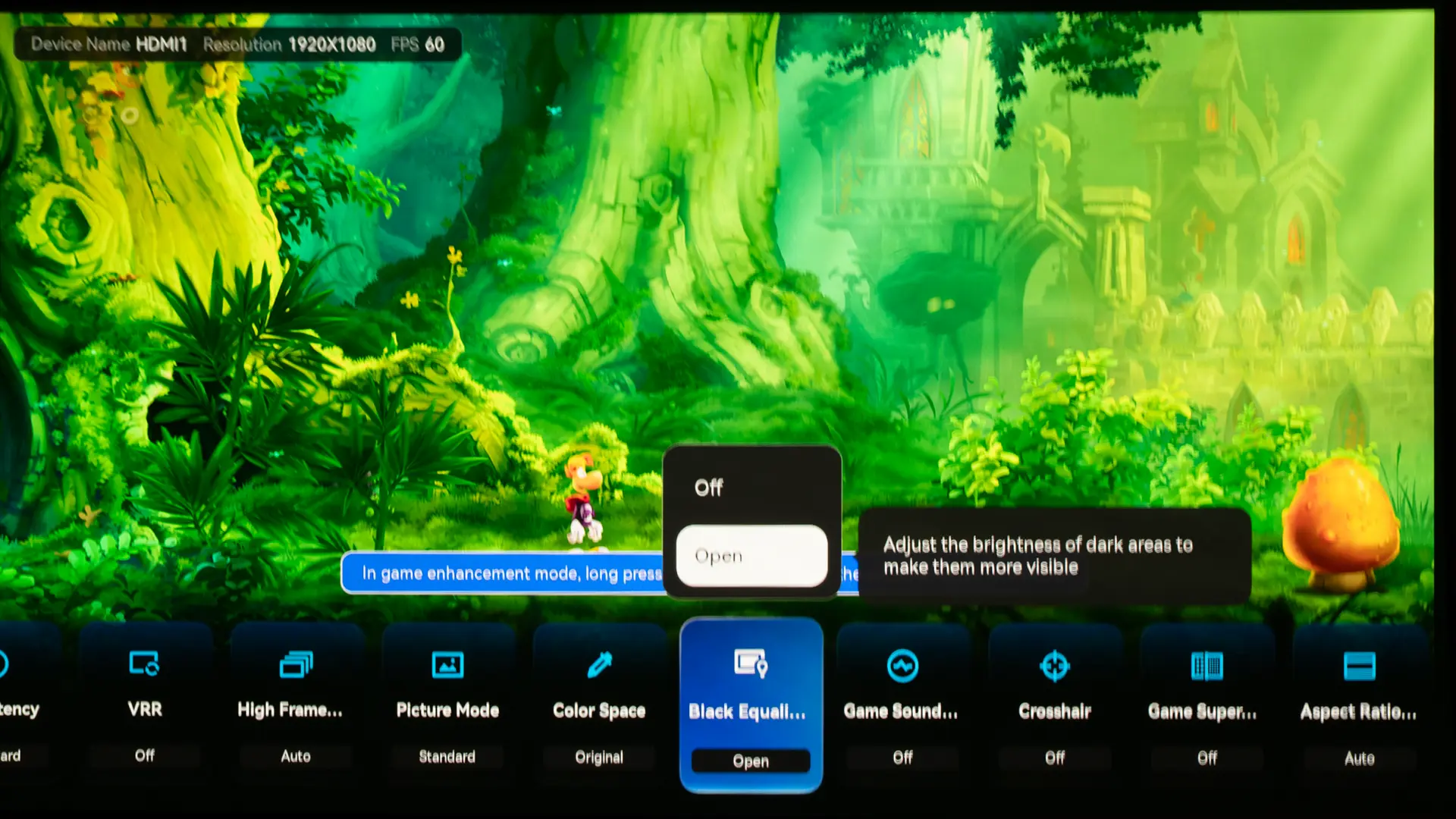Open the VRR Off value box

(x=144, y=755)
